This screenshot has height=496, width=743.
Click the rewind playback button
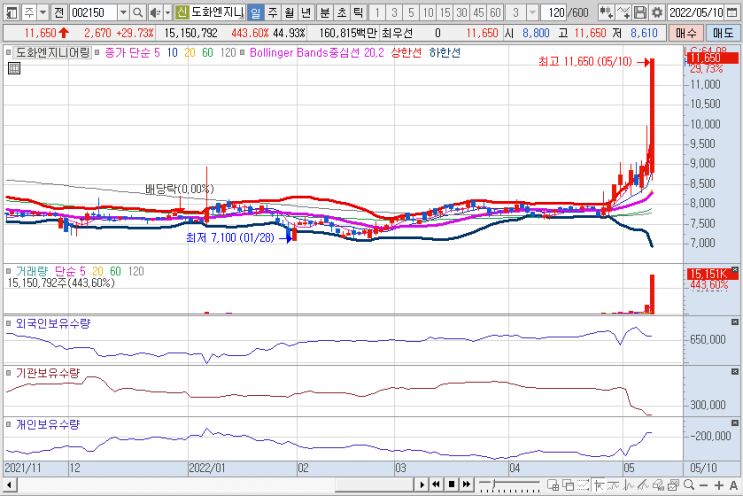pos(436,484)
